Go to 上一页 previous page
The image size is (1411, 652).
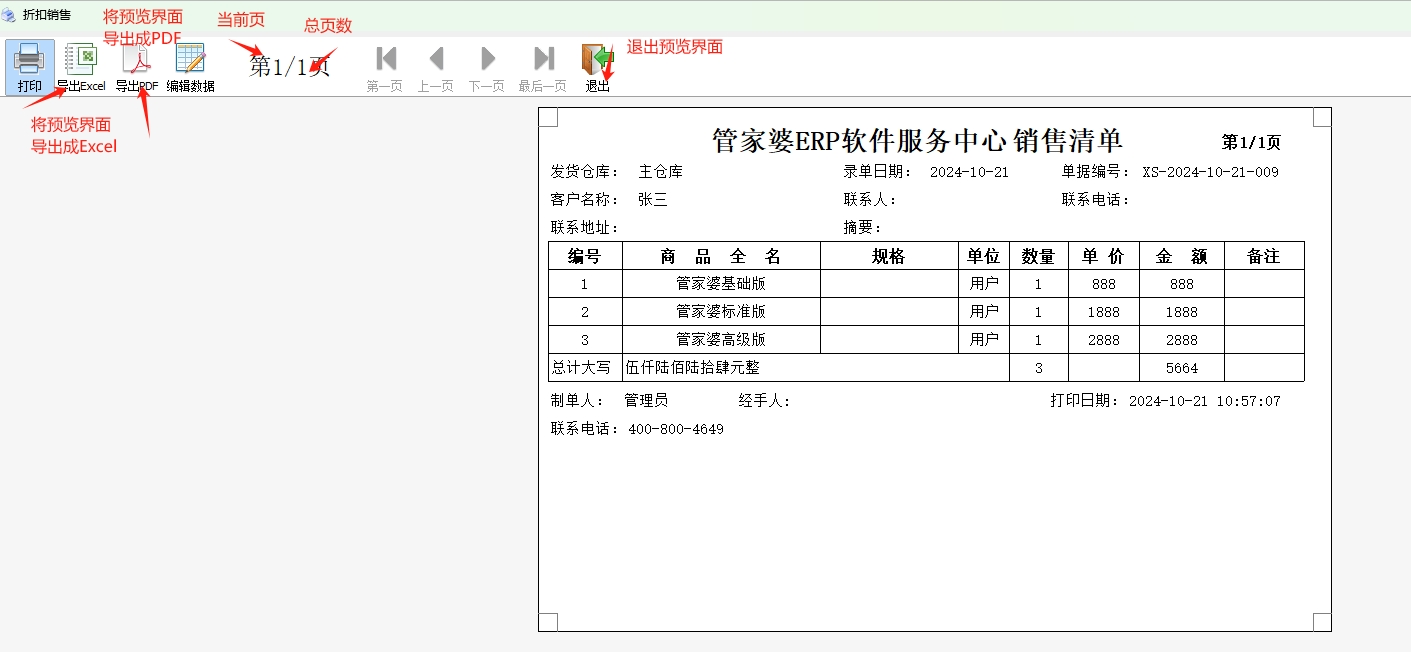[436, 59]
